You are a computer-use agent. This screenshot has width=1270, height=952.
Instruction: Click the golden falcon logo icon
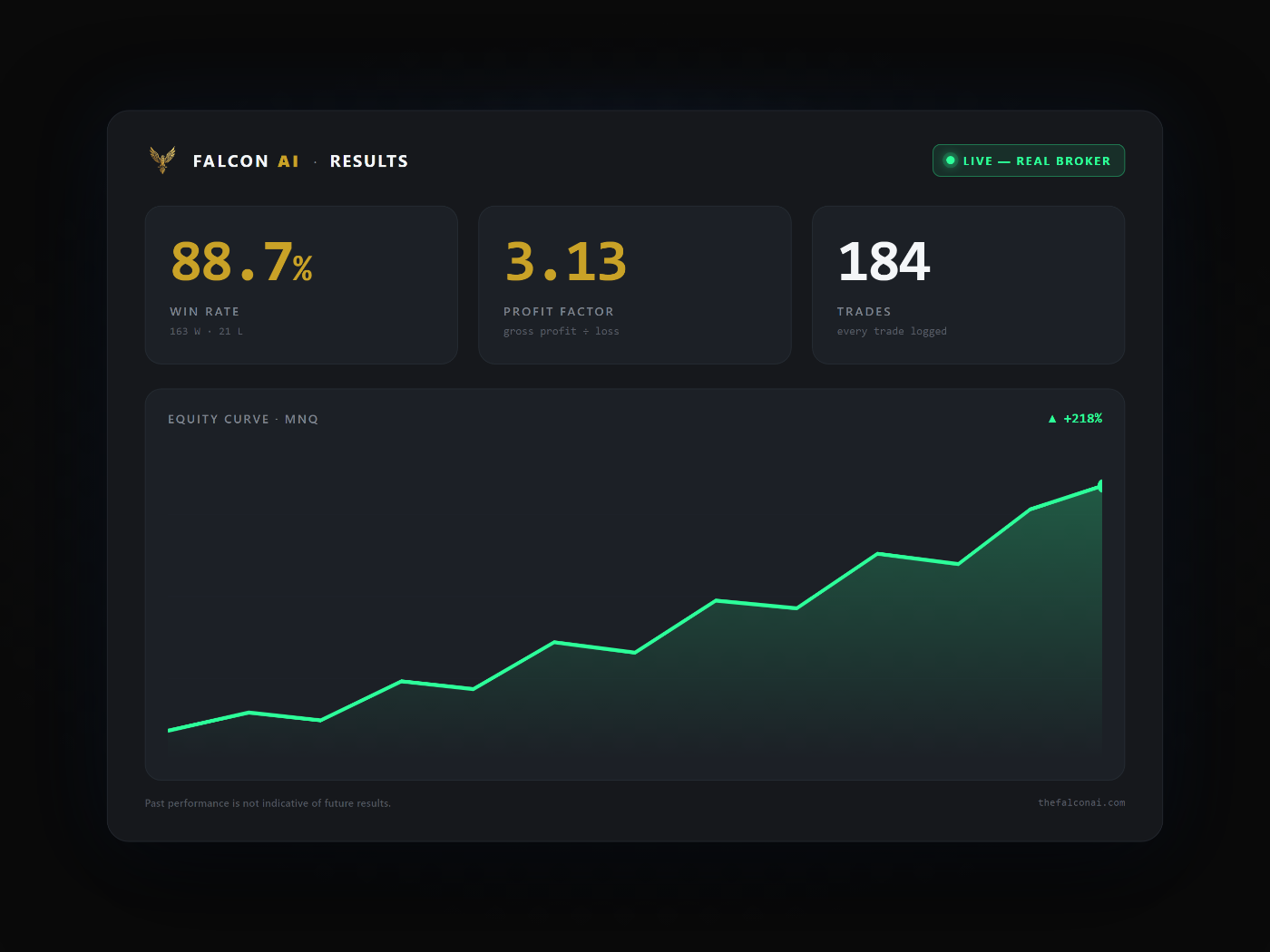pyautogui.click(x=162, y=160)
